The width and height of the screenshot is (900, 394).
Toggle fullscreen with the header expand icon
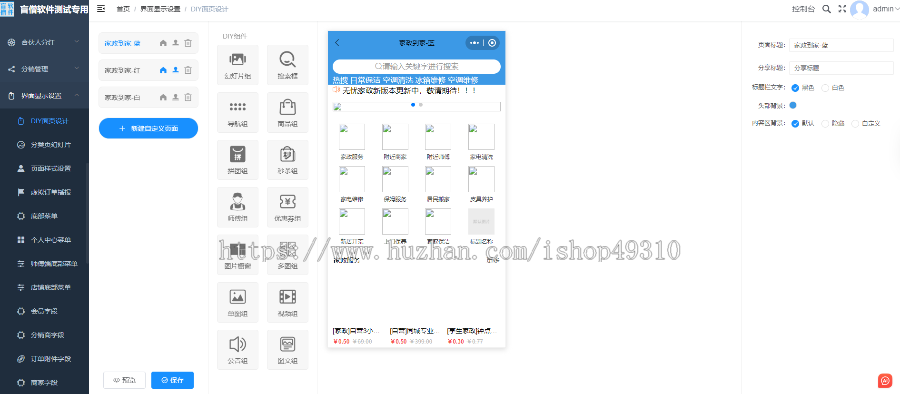click(x=842, y=9)
